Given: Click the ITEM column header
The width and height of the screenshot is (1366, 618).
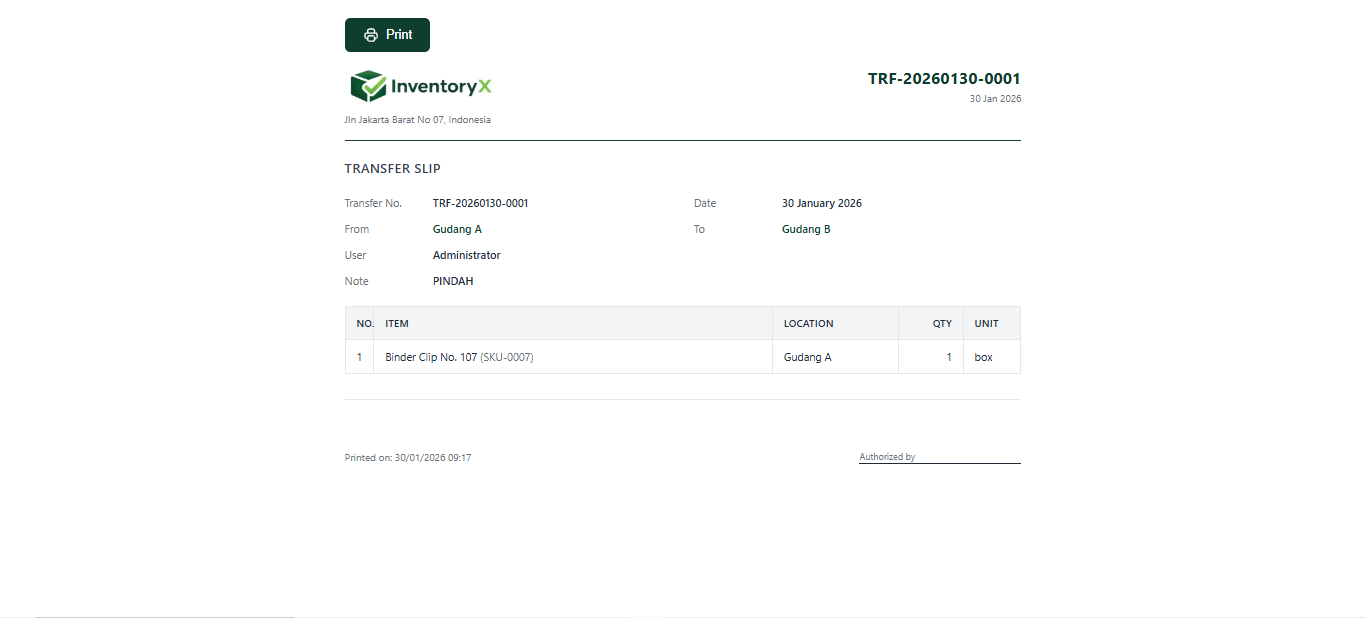Looking at the screenshot, I should point(396,323).
